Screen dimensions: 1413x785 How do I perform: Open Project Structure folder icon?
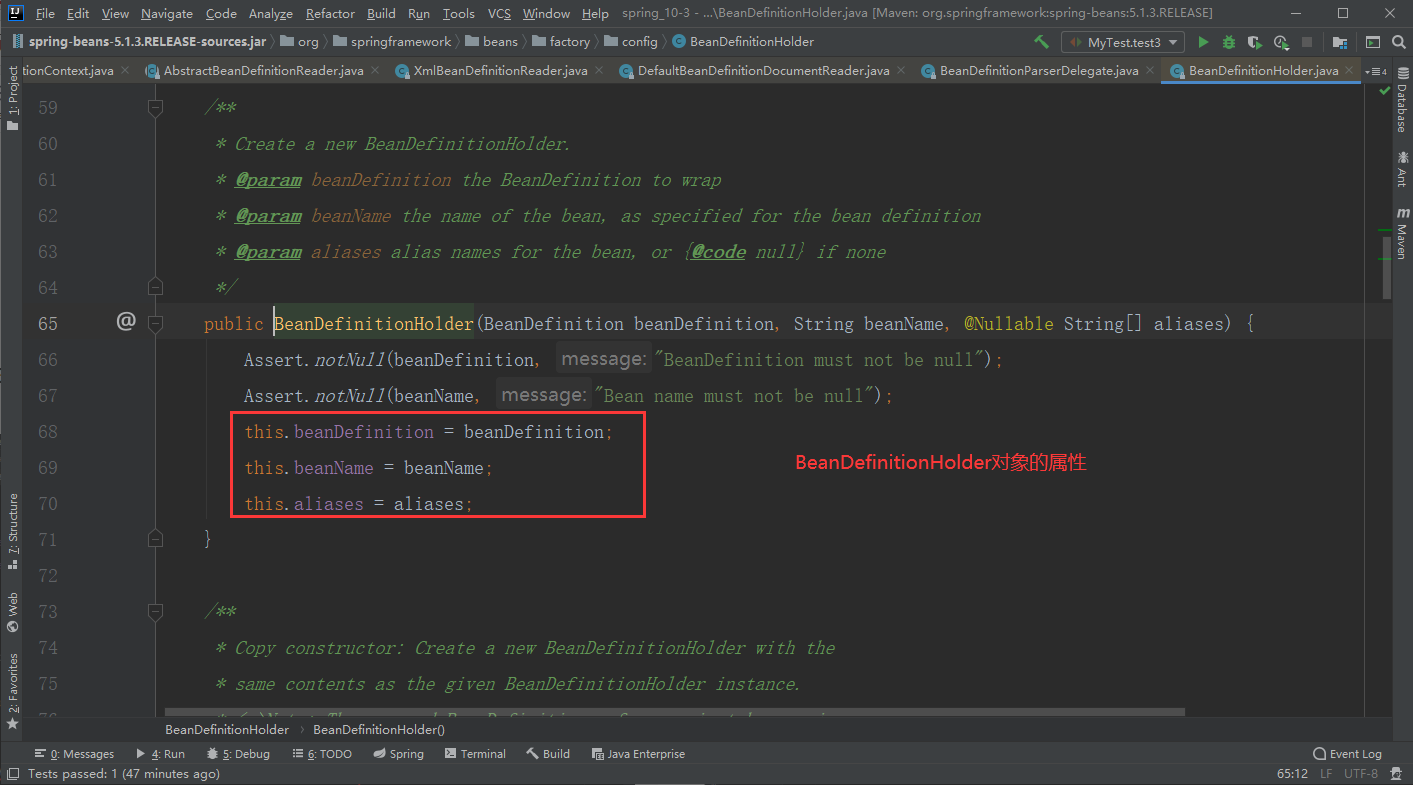click(x=1340, y=42)
